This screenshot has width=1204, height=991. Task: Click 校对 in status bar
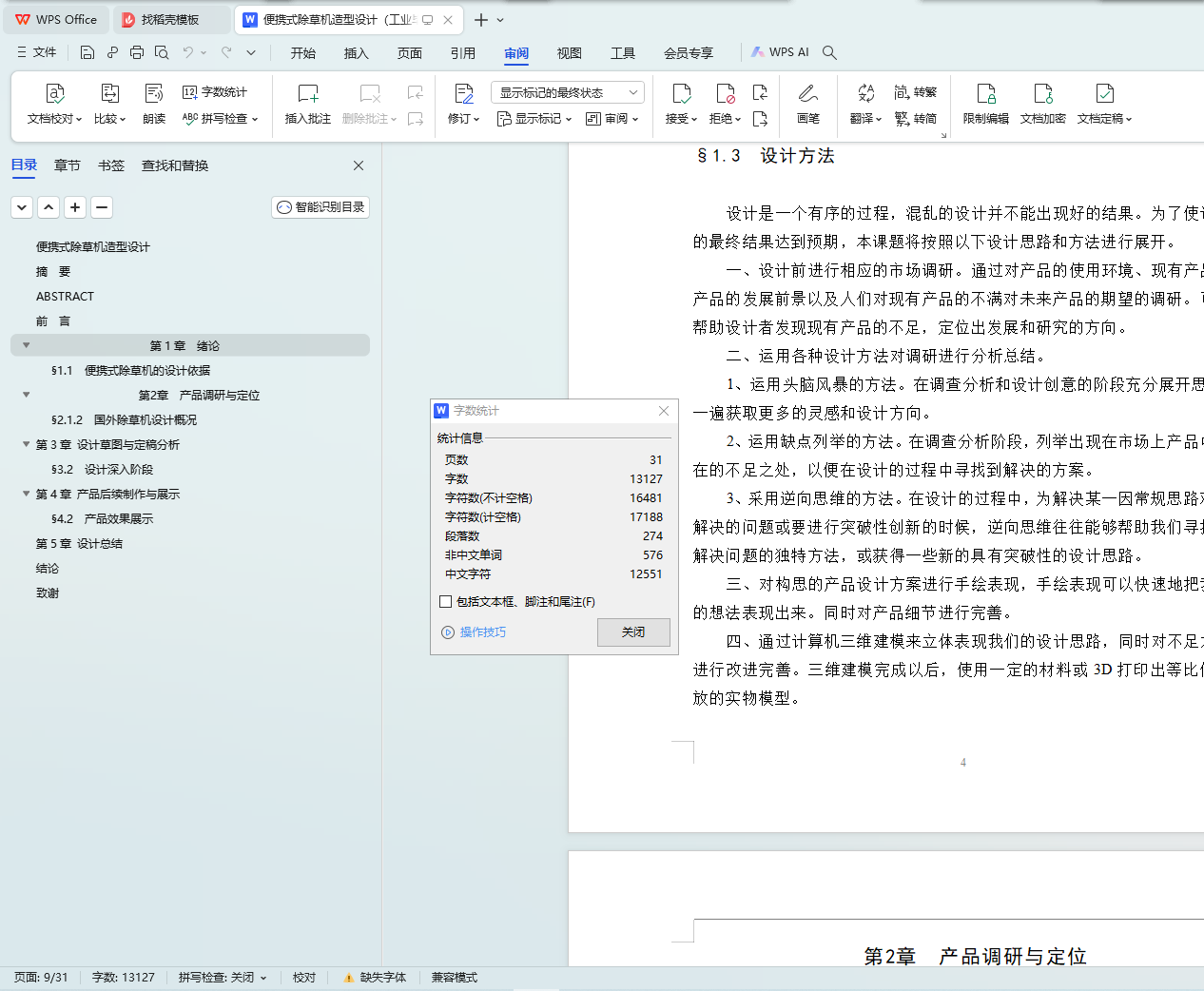[x=304, y=978]
